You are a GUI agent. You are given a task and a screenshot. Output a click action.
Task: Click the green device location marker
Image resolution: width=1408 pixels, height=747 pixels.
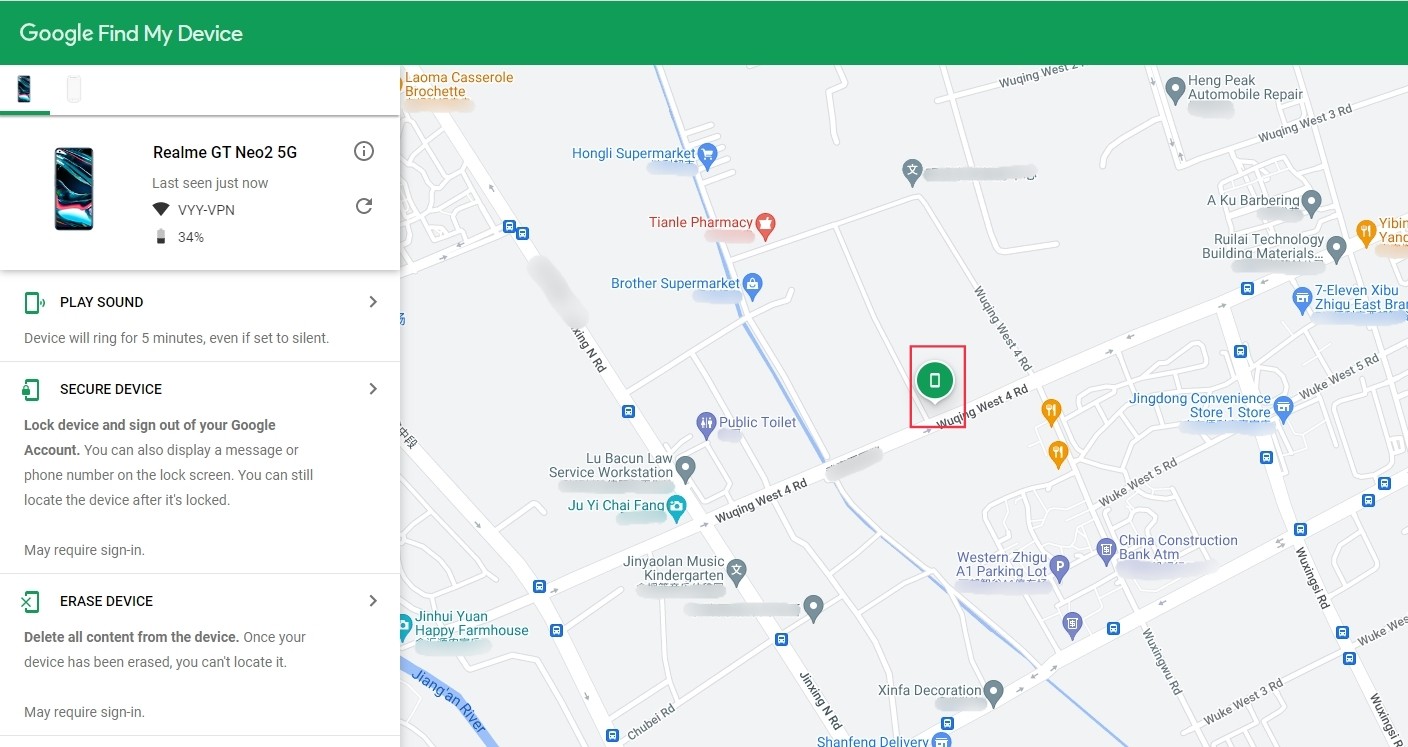[935, 380]
